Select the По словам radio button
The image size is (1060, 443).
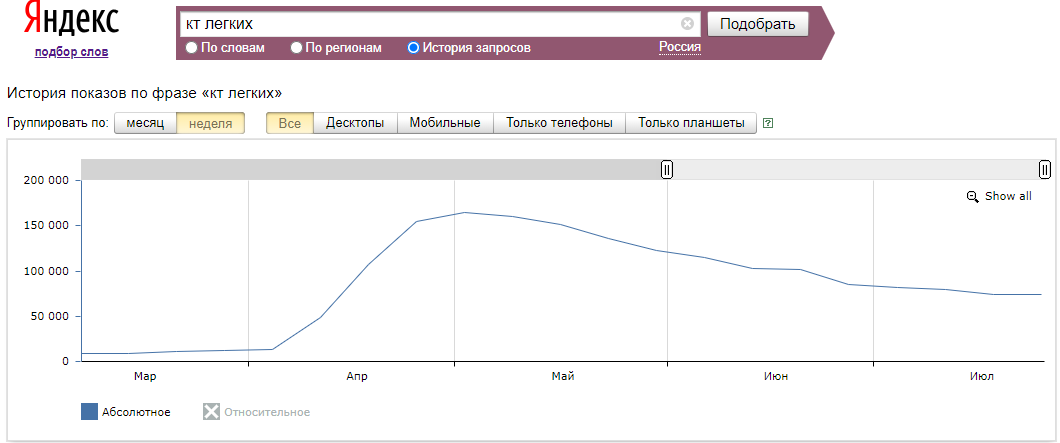coord(191,48)
